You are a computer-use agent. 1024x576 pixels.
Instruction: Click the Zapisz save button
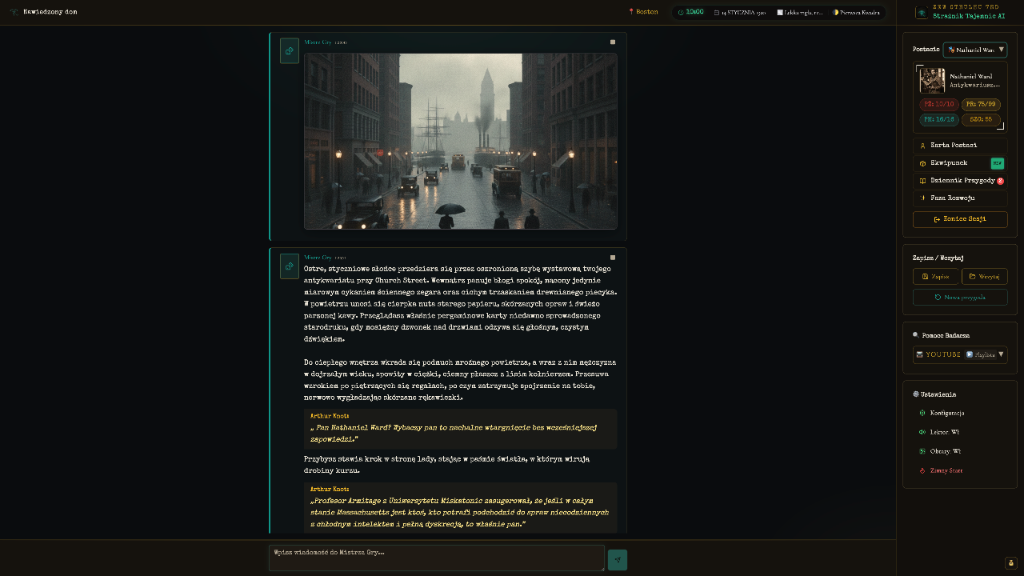[x=936, y=277]
